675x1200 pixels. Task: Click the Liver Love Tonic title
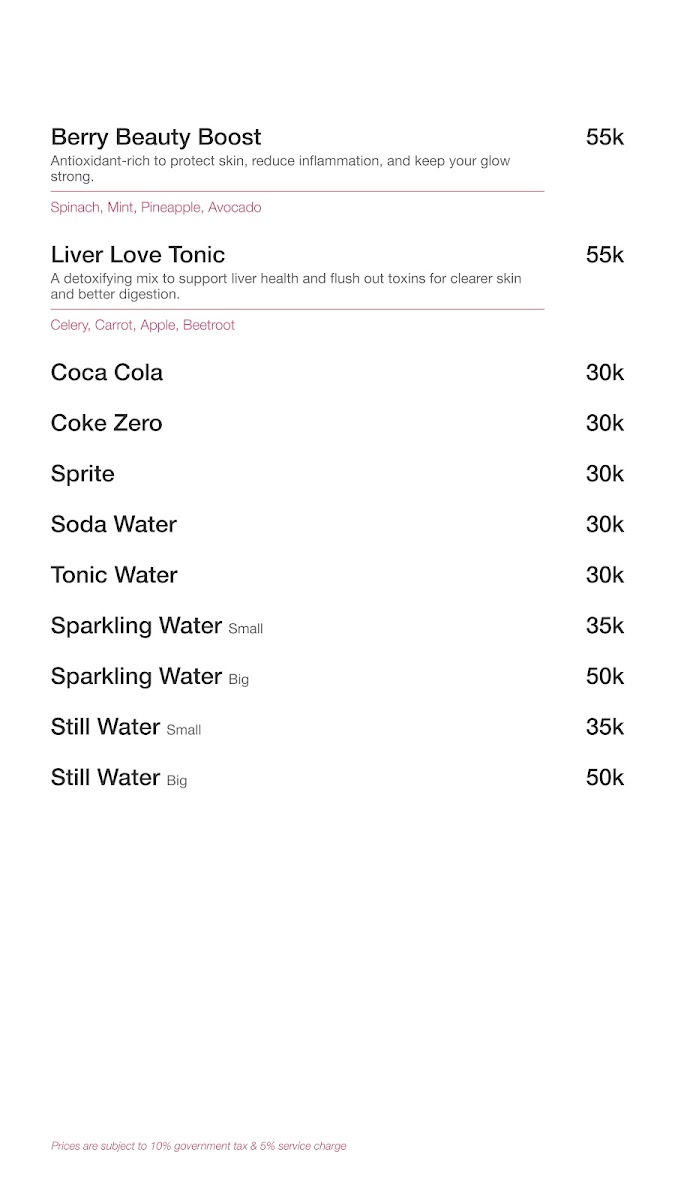[138, 255]
